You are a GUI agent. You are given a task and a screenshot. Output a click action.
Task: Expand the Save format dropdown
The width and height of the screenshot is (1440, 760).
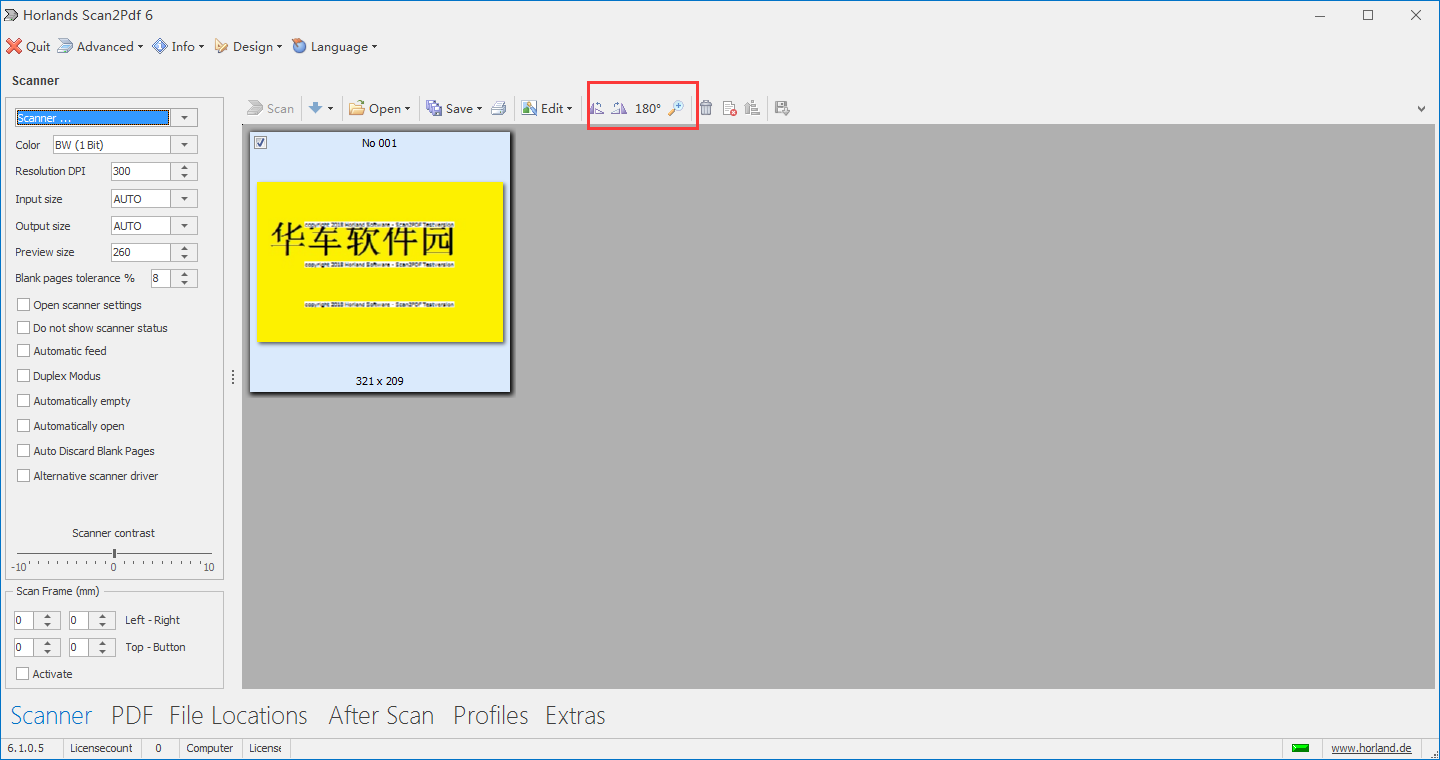478,107
